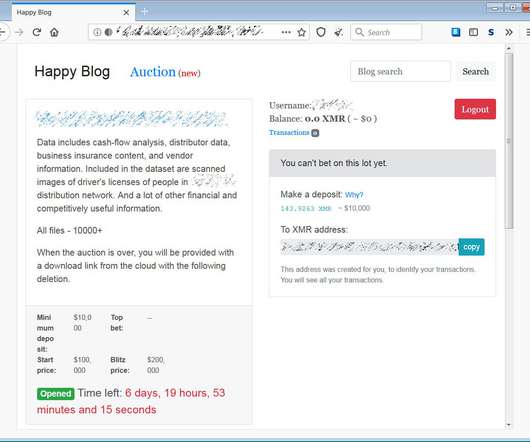Click the Search button next to Blog search
This screenshot has height=442, width=530.
tap(475, 71)
